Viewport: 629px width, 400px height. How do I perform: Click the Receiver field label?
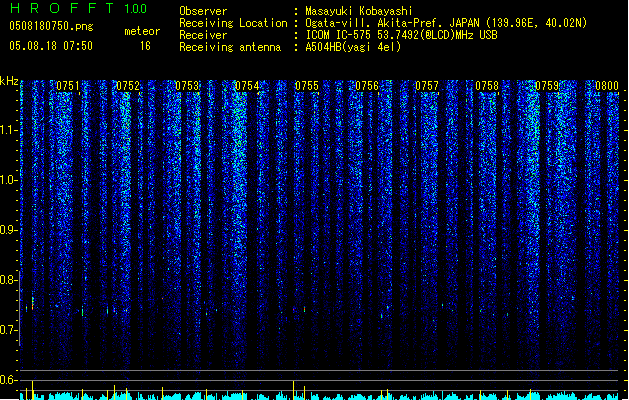click(203, 35)
